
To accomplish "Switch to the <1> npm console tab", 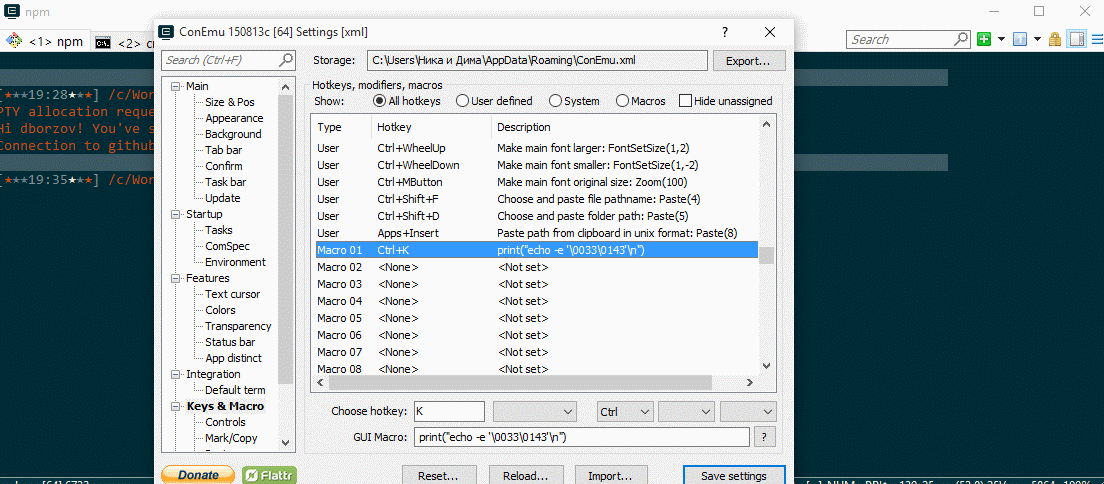I will coord(46,42).
